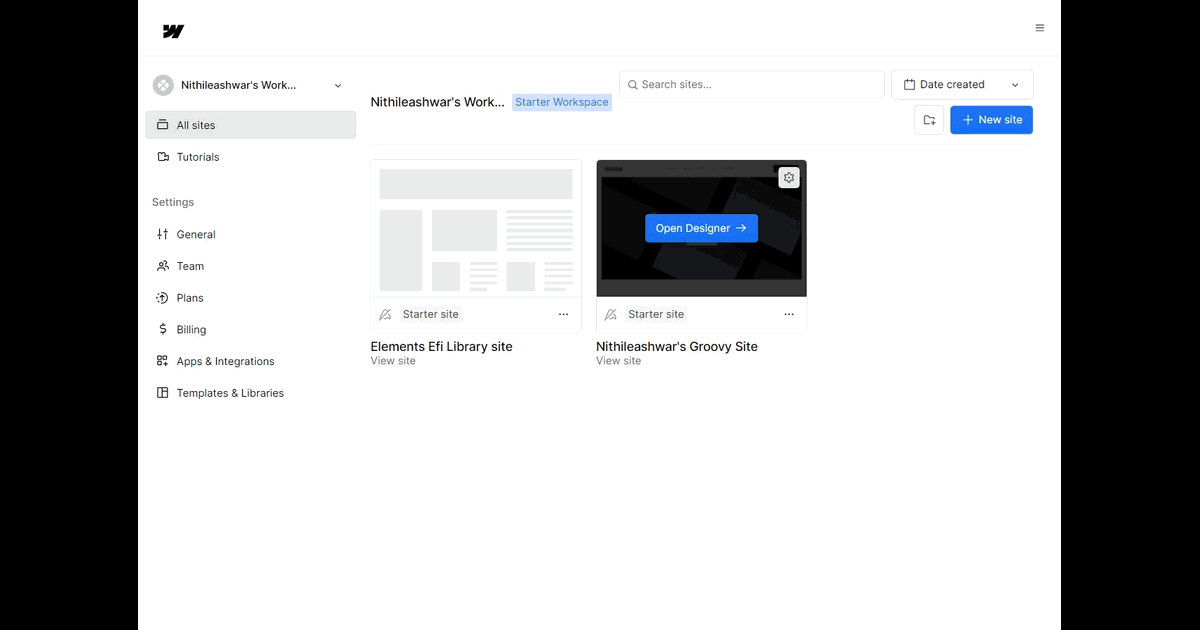This screenshot has height=630, width=1200.
Task: Click Starter site badge on Elements Efi card
Action: tap(431, 314)
